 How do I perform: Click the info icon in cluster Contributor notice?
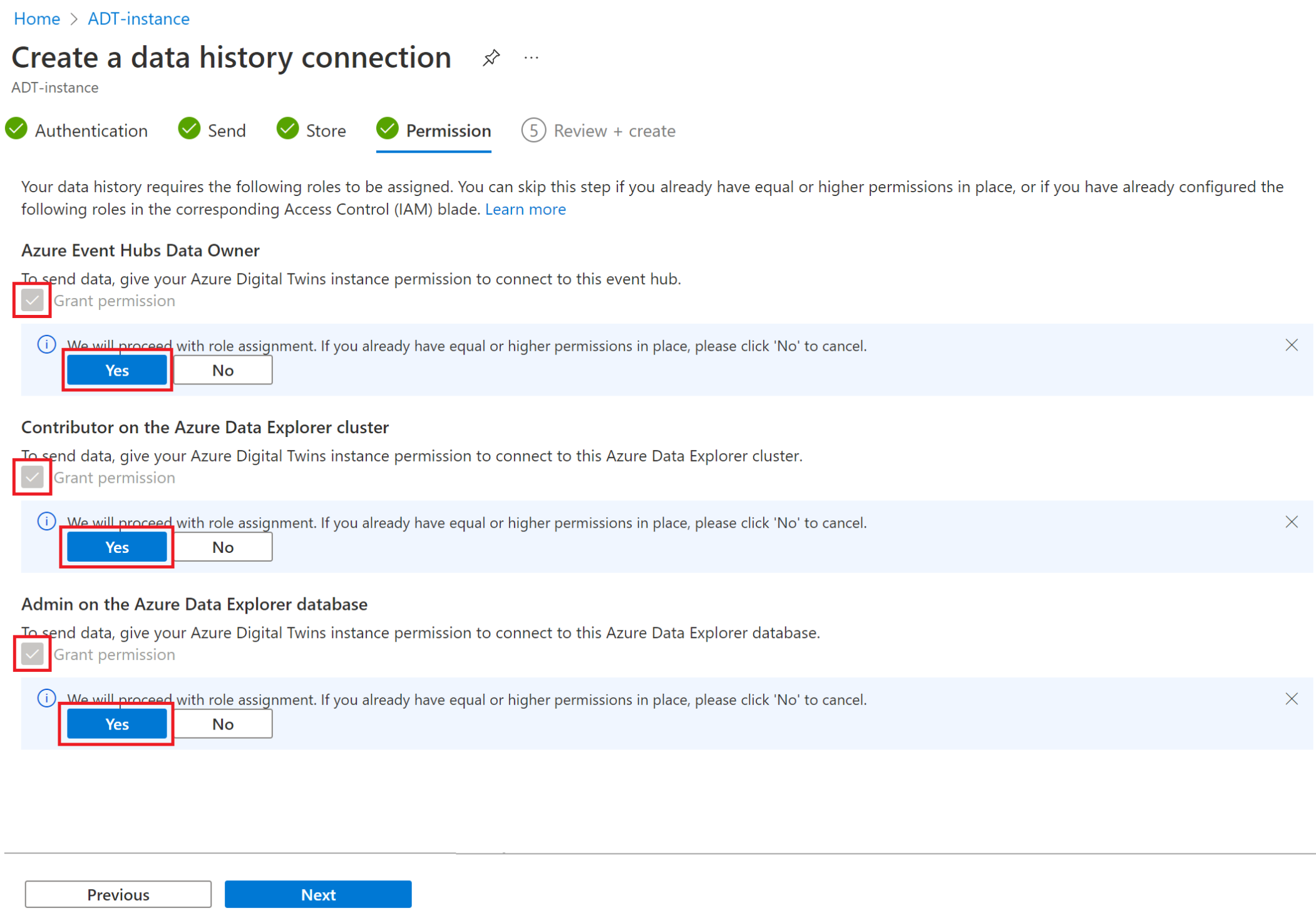pos(46,521)
